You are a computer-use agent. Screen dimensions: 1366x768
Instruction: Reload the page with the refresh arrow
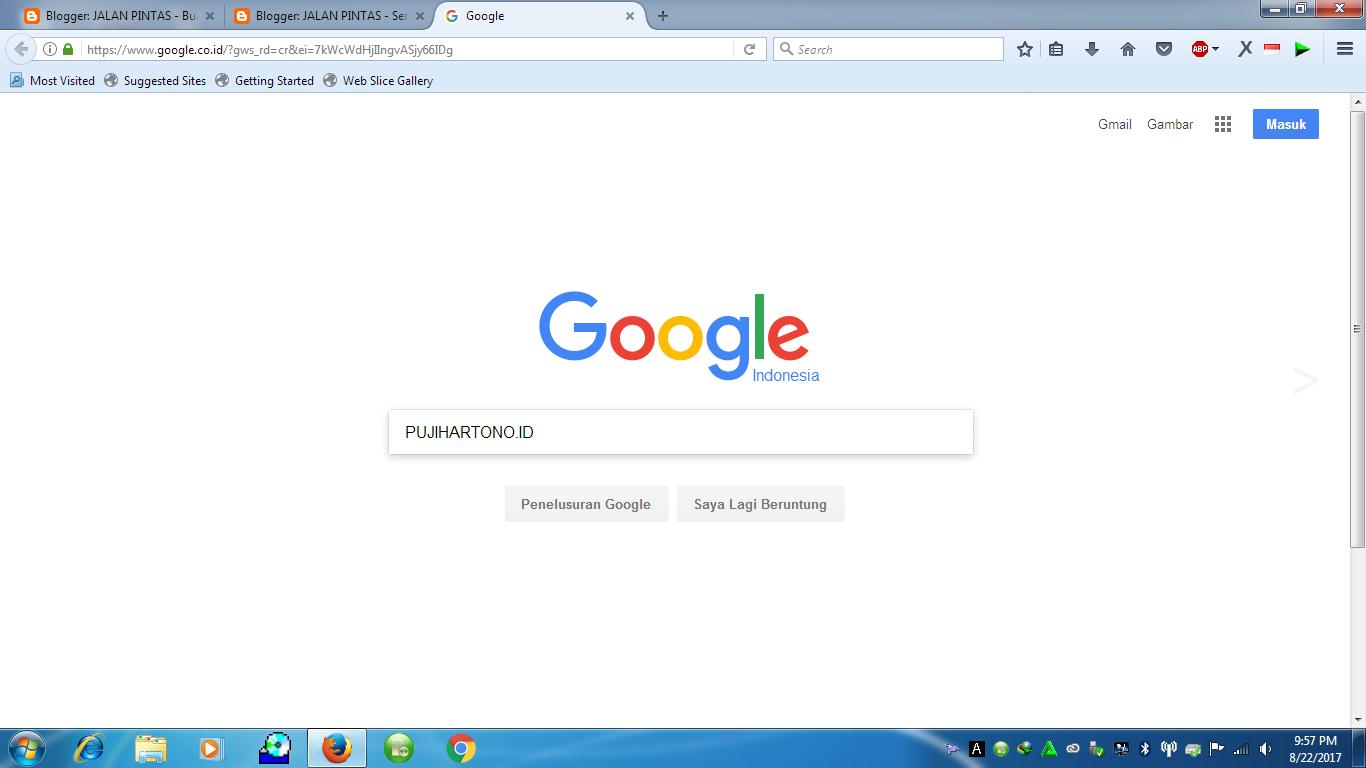pos(749,49)
